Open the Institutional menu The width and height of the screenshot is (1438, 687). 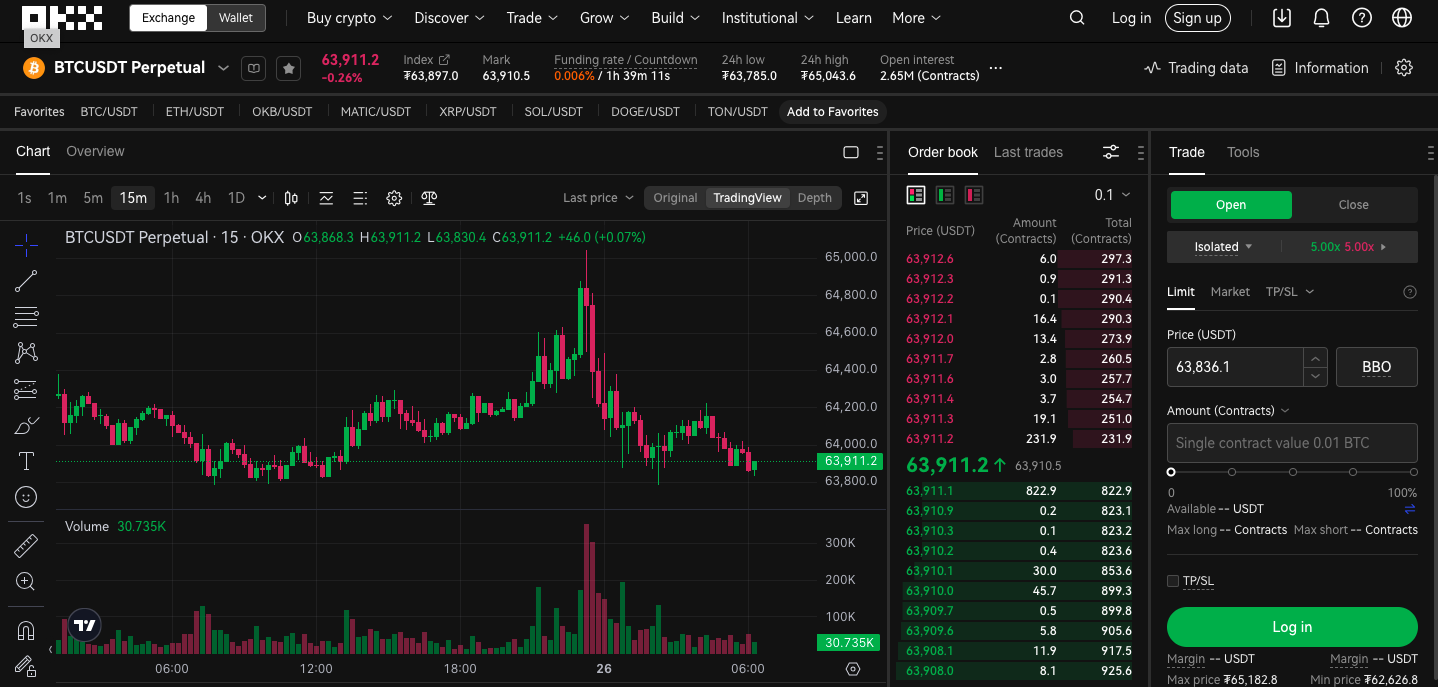[x=767, y=18]
